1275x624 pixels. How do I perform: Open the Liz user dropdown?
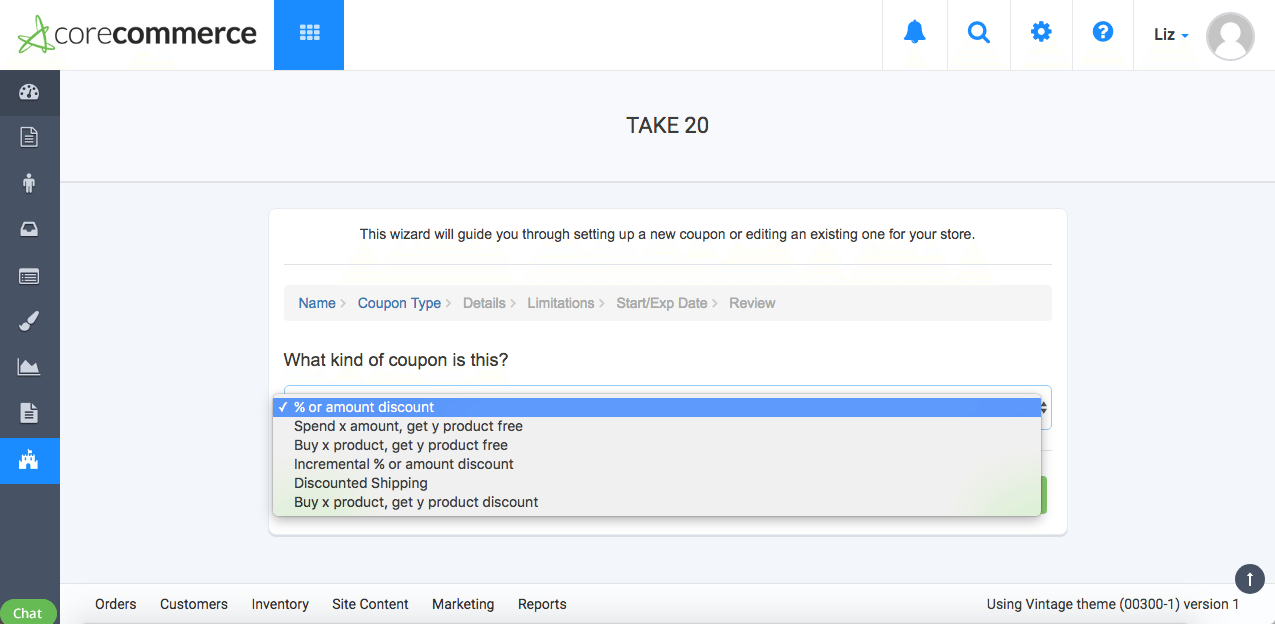coord(1171,35)
